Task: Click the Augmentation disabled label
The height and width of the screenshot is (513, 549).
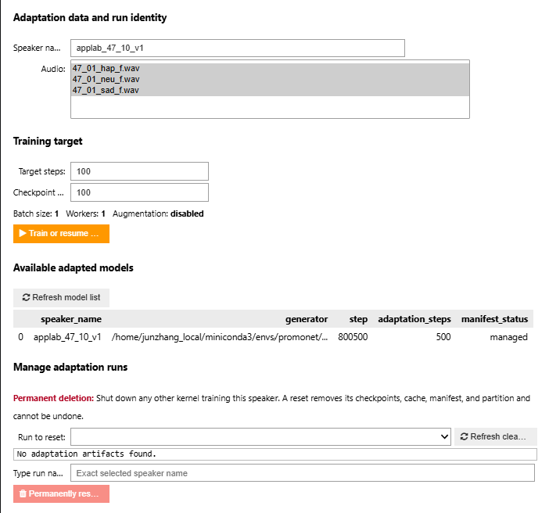Action: click(158, 214)
